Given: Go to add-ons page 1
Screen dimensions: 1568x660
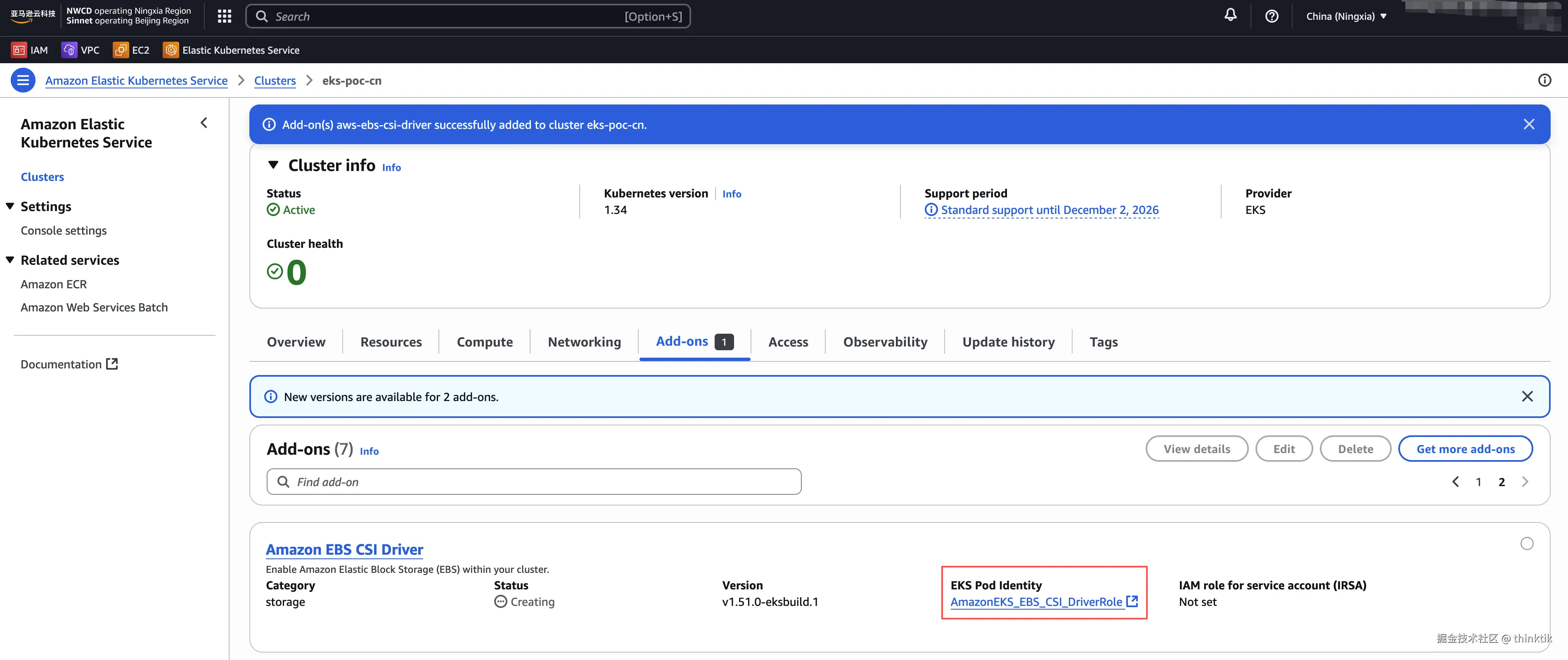Looking at the screenshot, I should (1478, 482).
